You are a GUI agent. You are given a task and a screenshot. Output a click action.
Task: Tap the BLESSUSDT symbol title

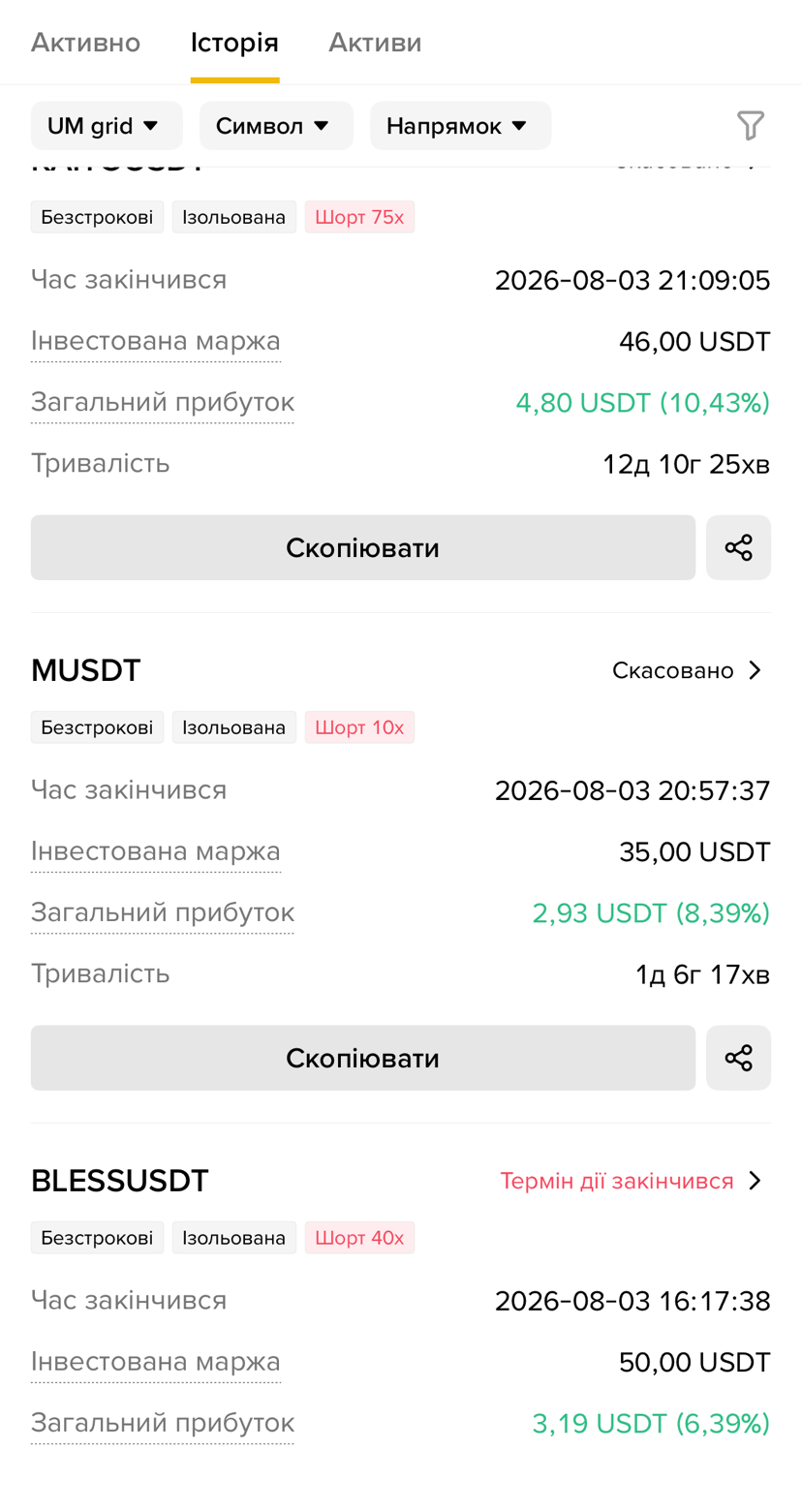click(120, 1181)
